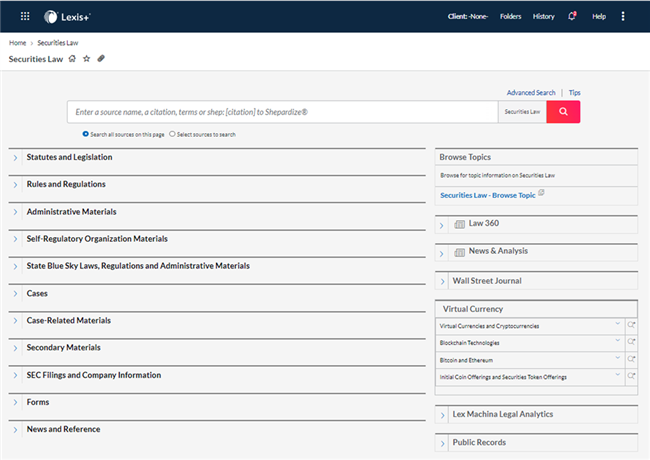Open Advanced Search link
This screenshot has height=460, width=650.
pyautogui.click(x=531, y=92)
